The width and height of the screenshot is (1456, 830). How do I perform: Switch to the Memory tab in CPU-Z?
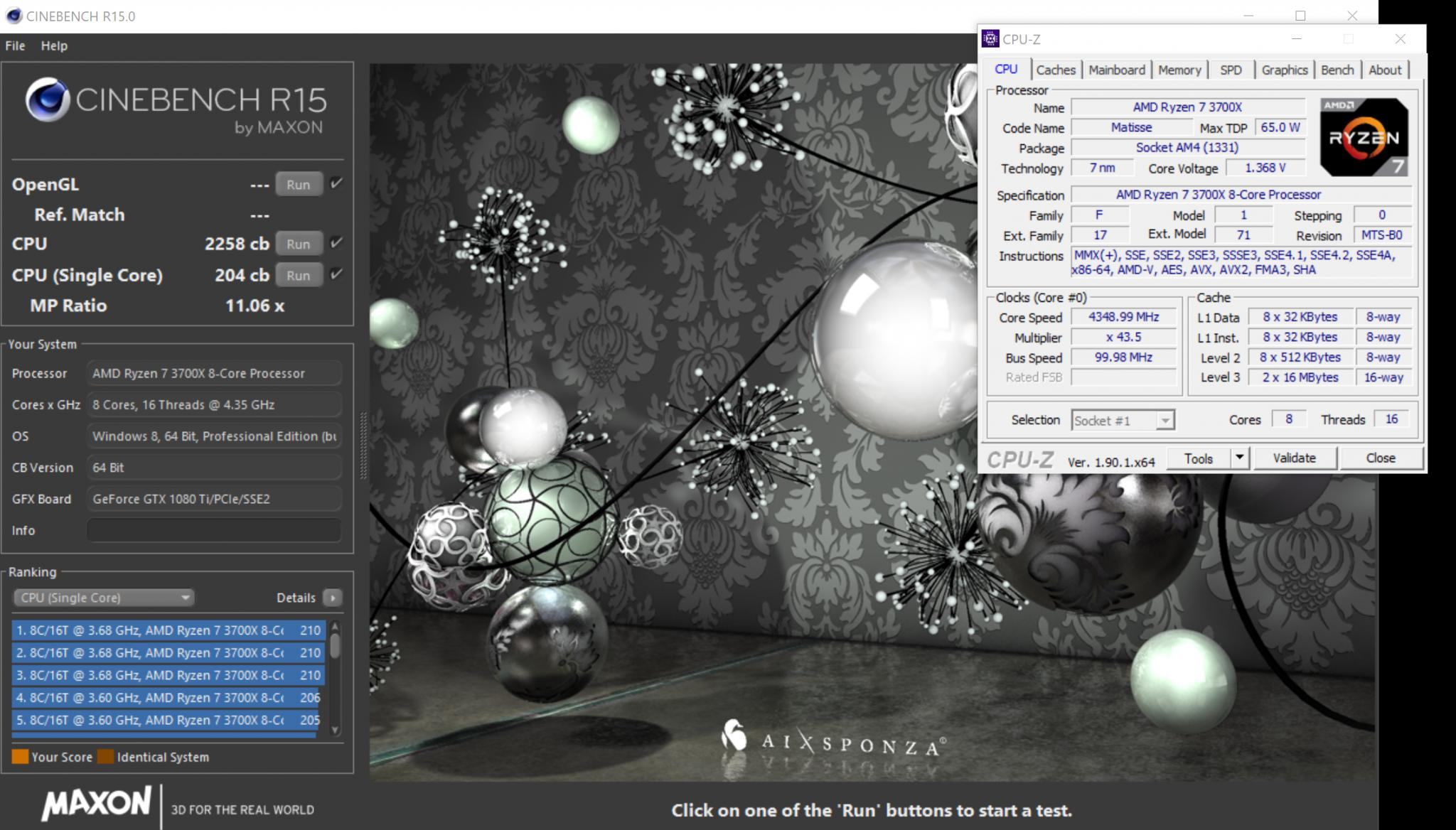click(1179, 70)
